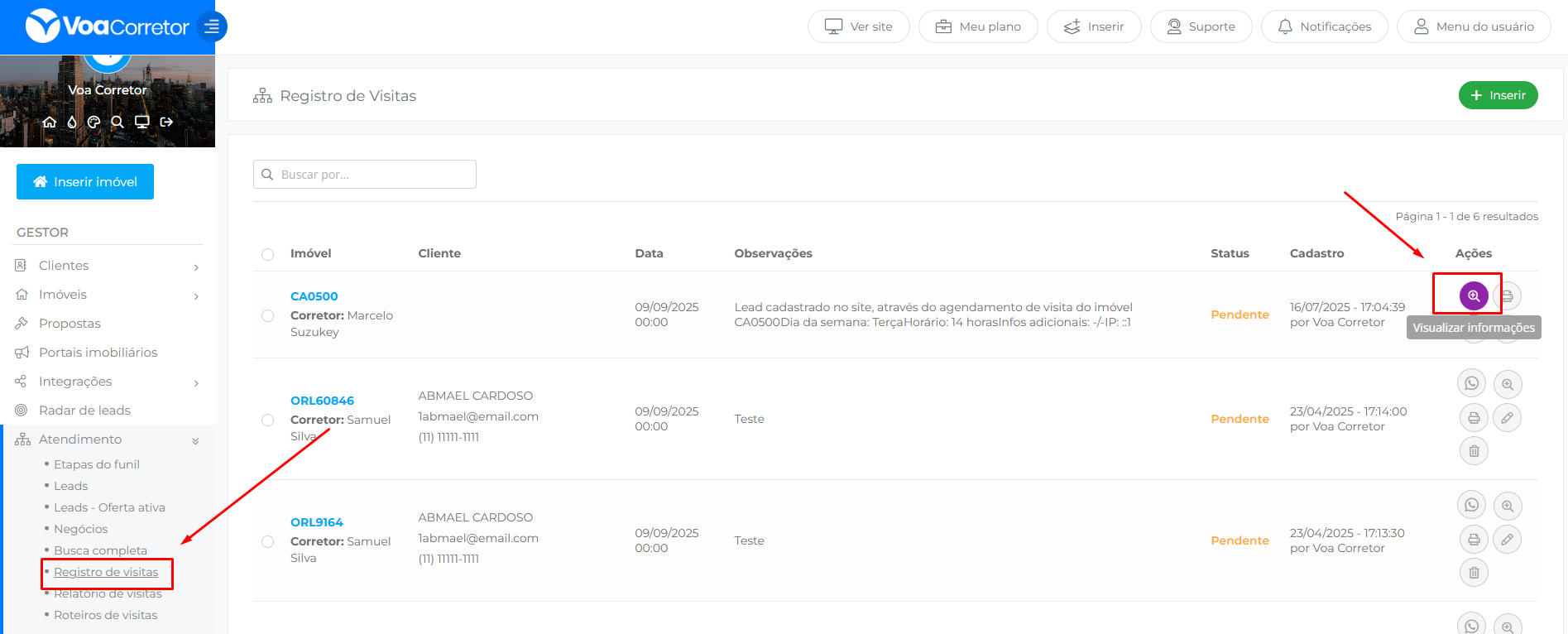Open the Menu do usuário dropdown
The image size is (1568, 634).
[x=1473, y=26]
